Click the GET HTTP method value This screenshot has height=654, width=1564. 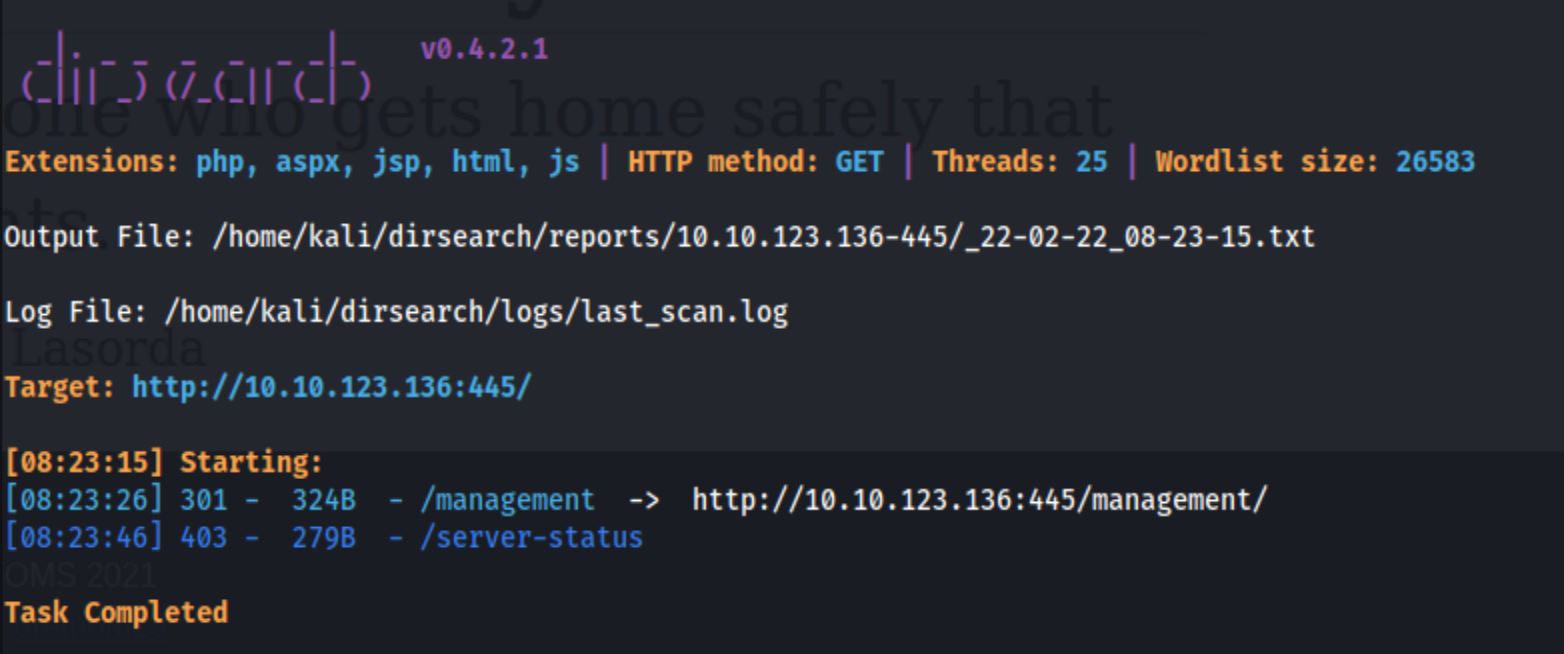pos(858,162)
